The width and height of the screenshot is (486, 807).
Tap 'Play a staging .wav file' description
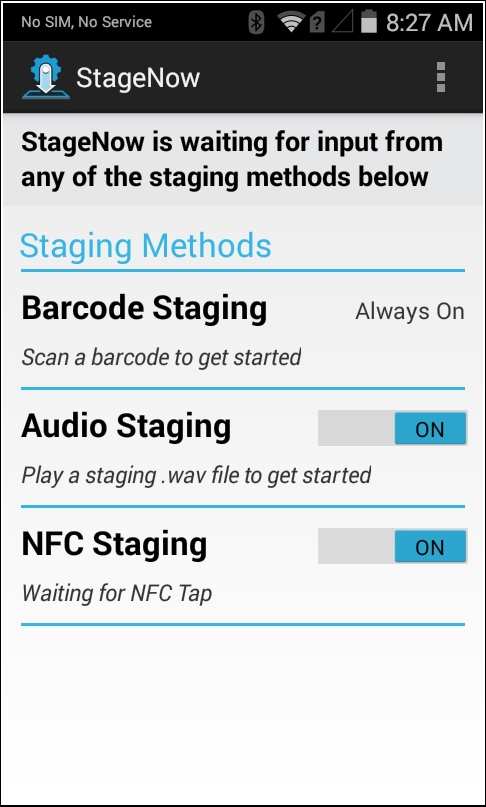coord(196,475)
